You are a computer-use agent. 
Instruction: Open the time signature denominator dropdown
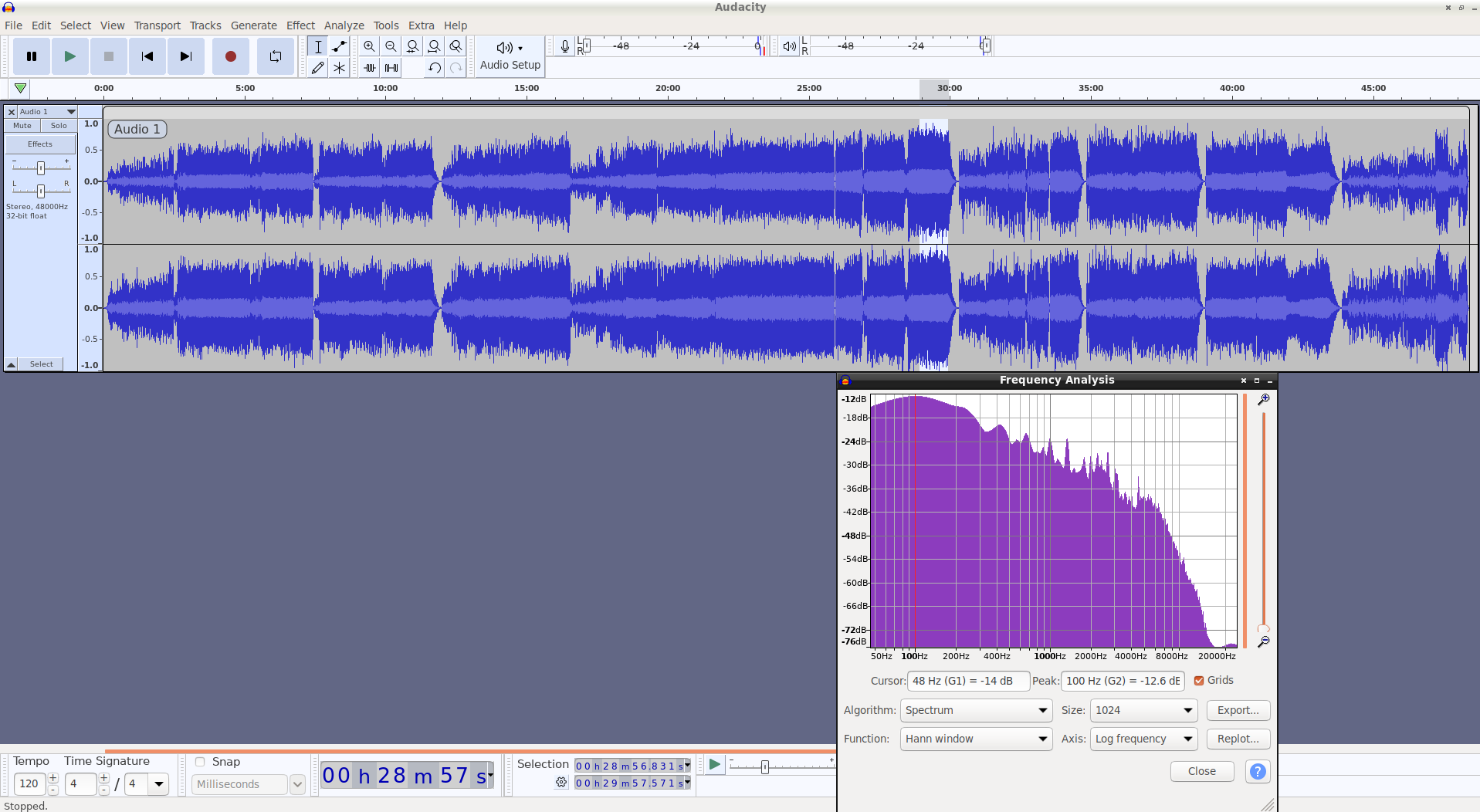pyautogui.click(x=159, y=784)
